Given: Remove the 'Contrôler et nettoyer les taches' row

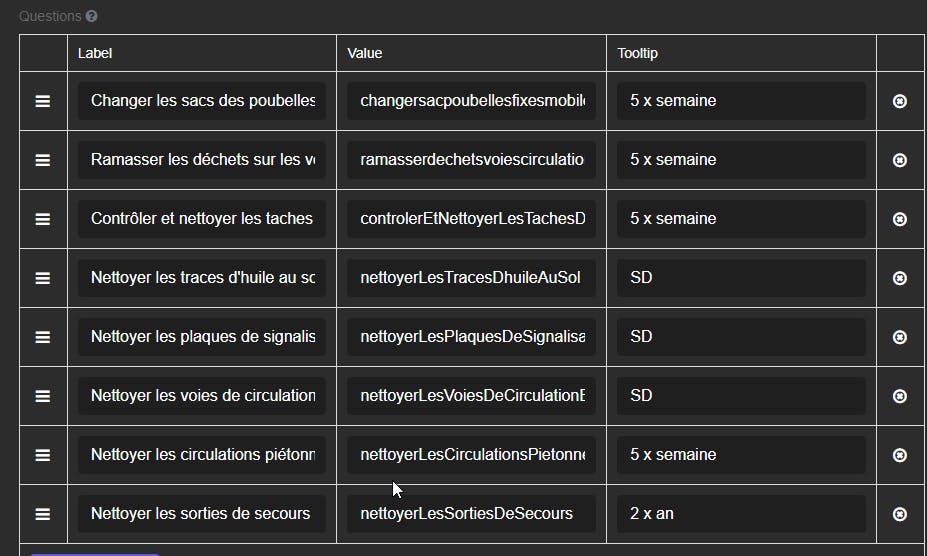Looking at the screenshot, I should (899, 219).
